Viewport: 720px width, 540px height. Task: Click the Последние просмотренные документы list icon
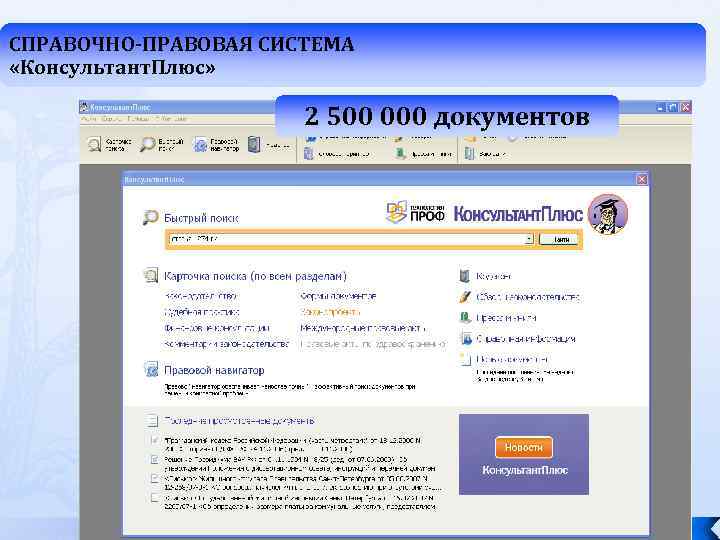click(152, 420)
